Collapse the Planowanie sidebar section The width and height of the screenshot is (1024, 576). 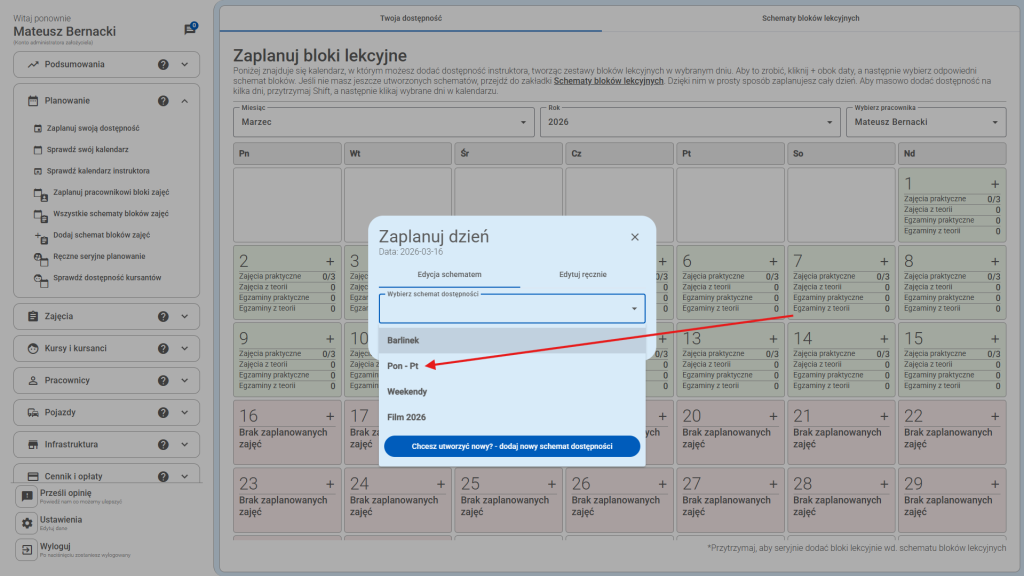click(x=185, y=101)
